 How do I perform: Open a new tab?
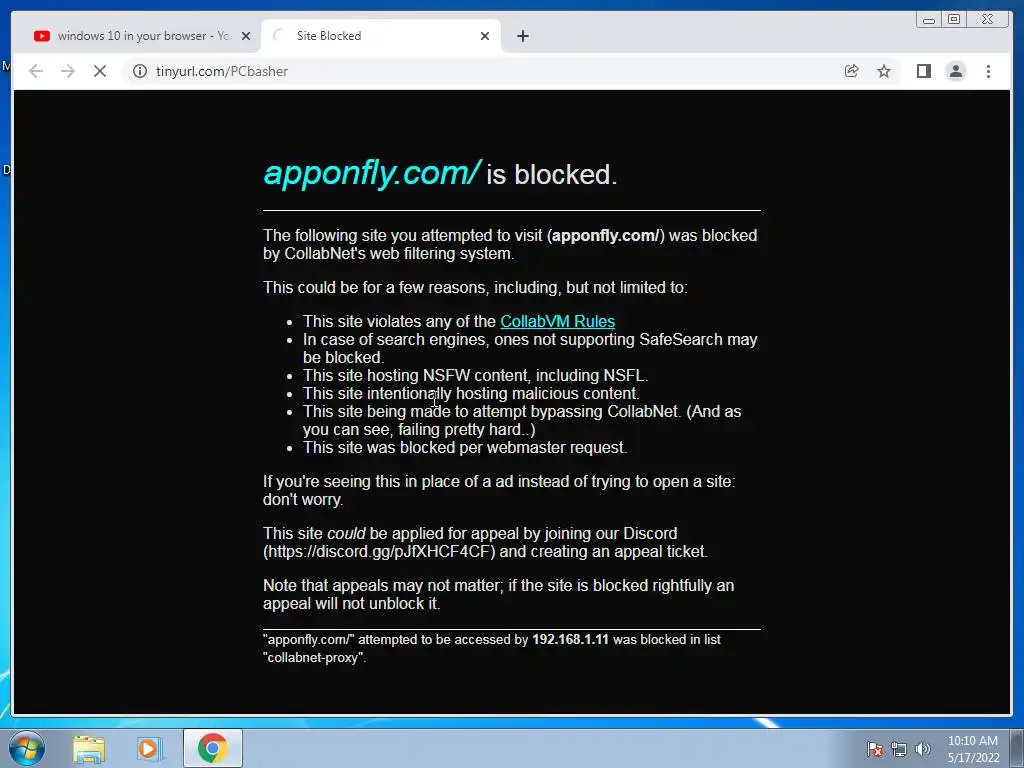coord(522,36)
